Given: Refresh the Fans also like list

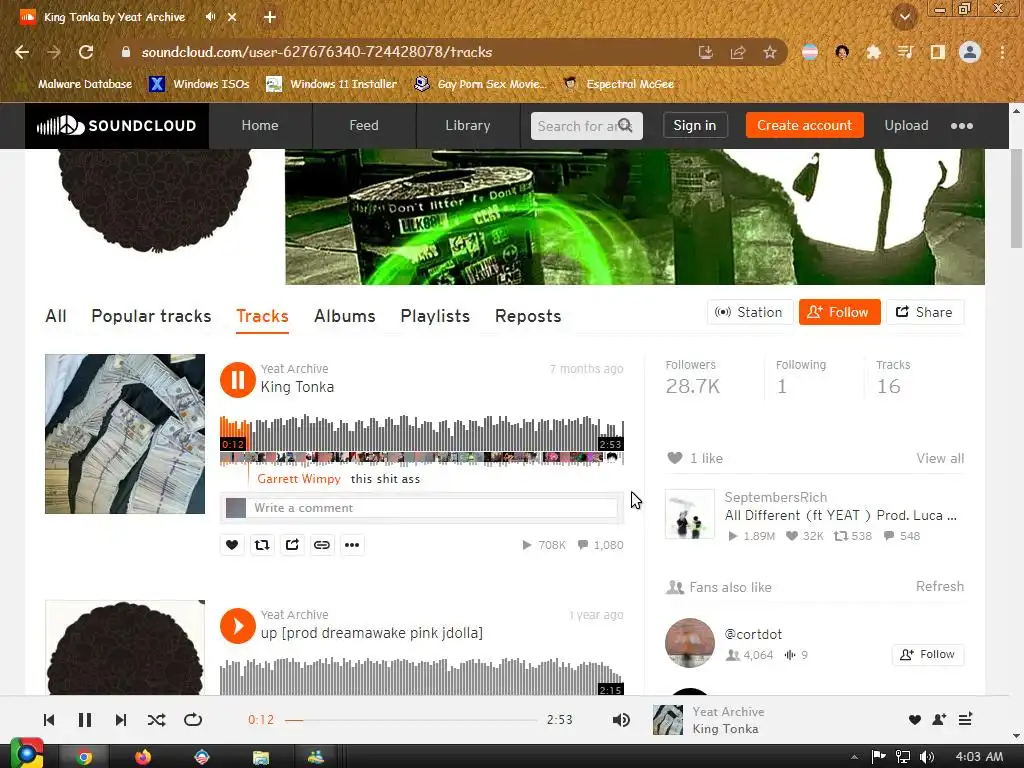Looking at the screenshot, I should click(x=940, y=586).
